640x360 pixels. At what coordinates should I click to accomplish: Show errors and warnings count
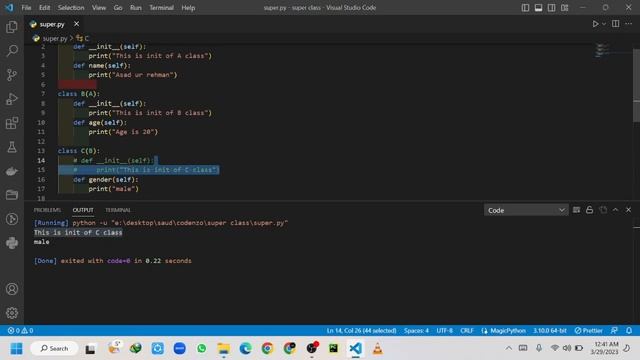tap(20, 330)
